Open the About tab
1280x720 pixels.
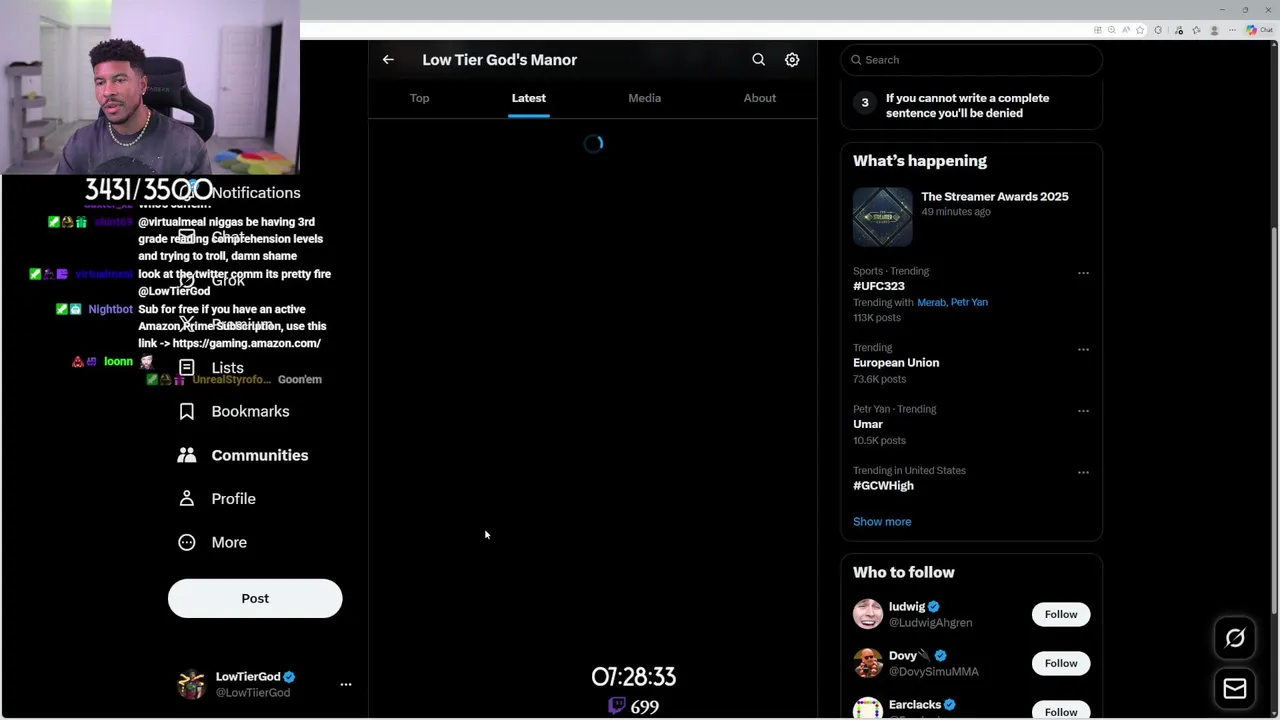[x=760, y=98]
